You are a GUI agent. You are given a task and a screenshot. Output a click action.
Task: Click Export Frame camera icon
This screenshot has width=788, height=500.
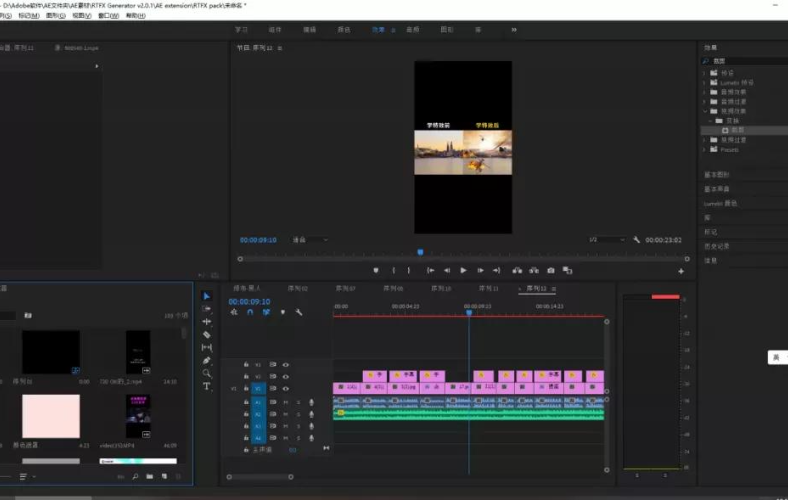[551, 270]
